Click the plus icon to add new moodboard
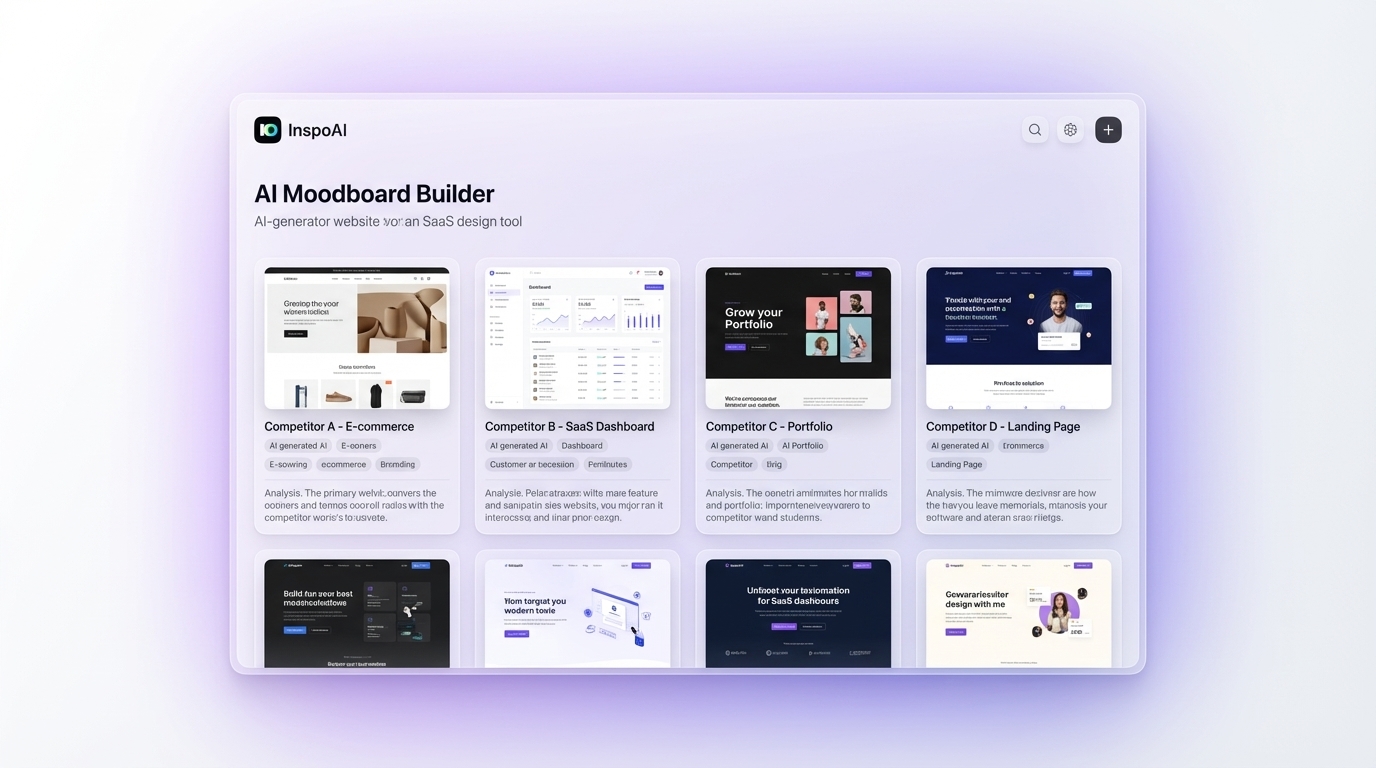The height and width of the screenshot is (768, 1376). (1108, 129)
